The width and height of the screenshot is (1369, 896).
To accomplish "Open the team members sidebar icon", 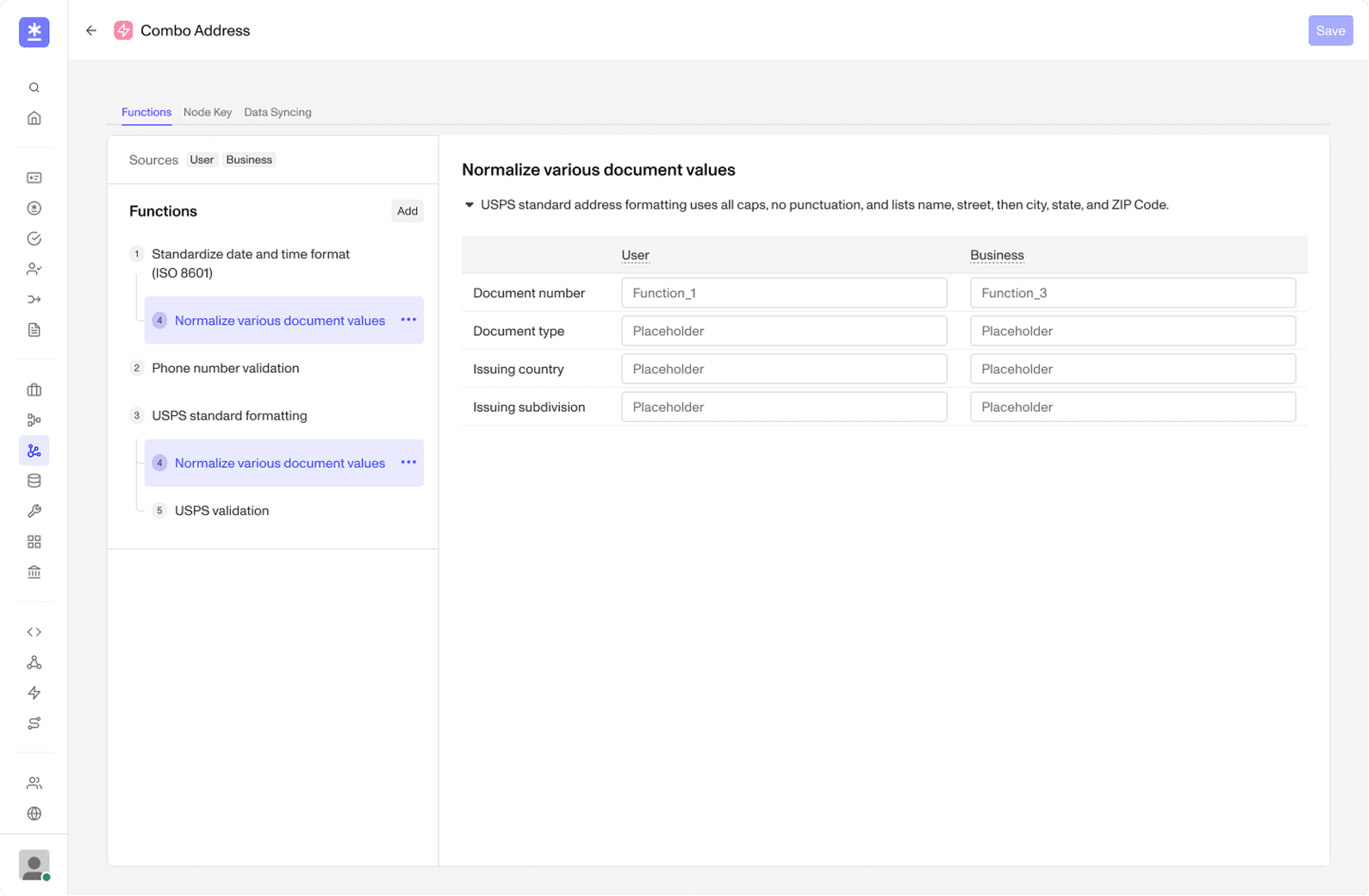I will (x=34, y=783).
